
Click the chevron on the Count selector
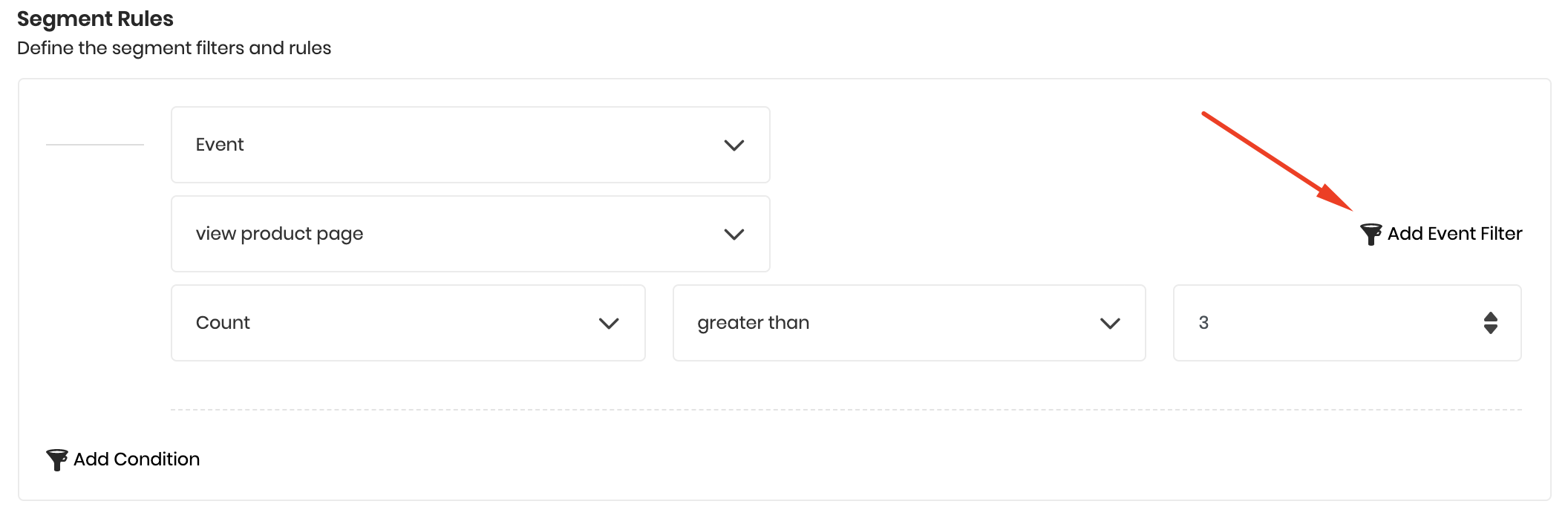[609, 323]
